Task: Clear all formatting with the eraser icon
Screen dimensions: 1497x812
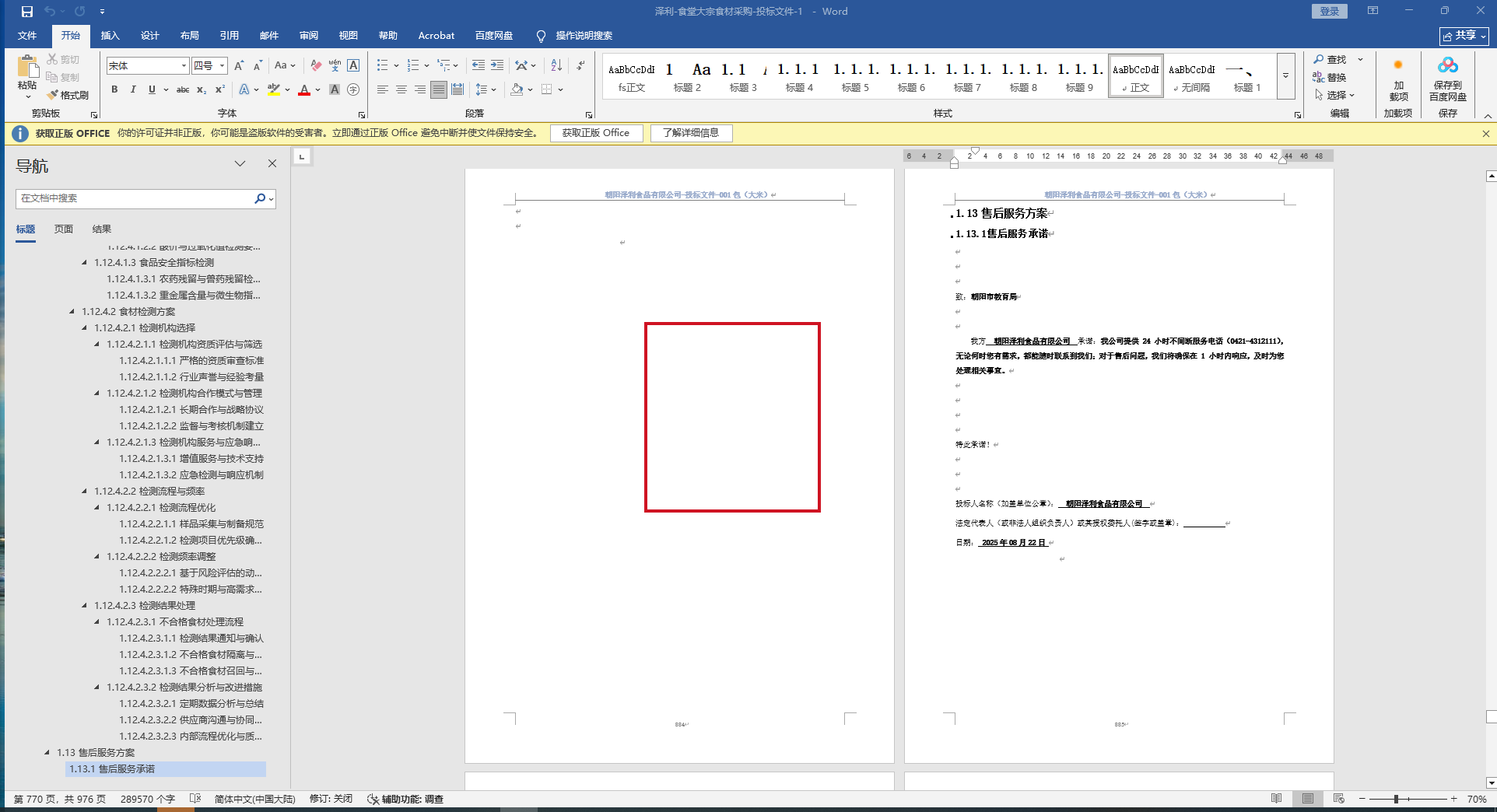Action: pyautogui.click(x=316, y=66)
